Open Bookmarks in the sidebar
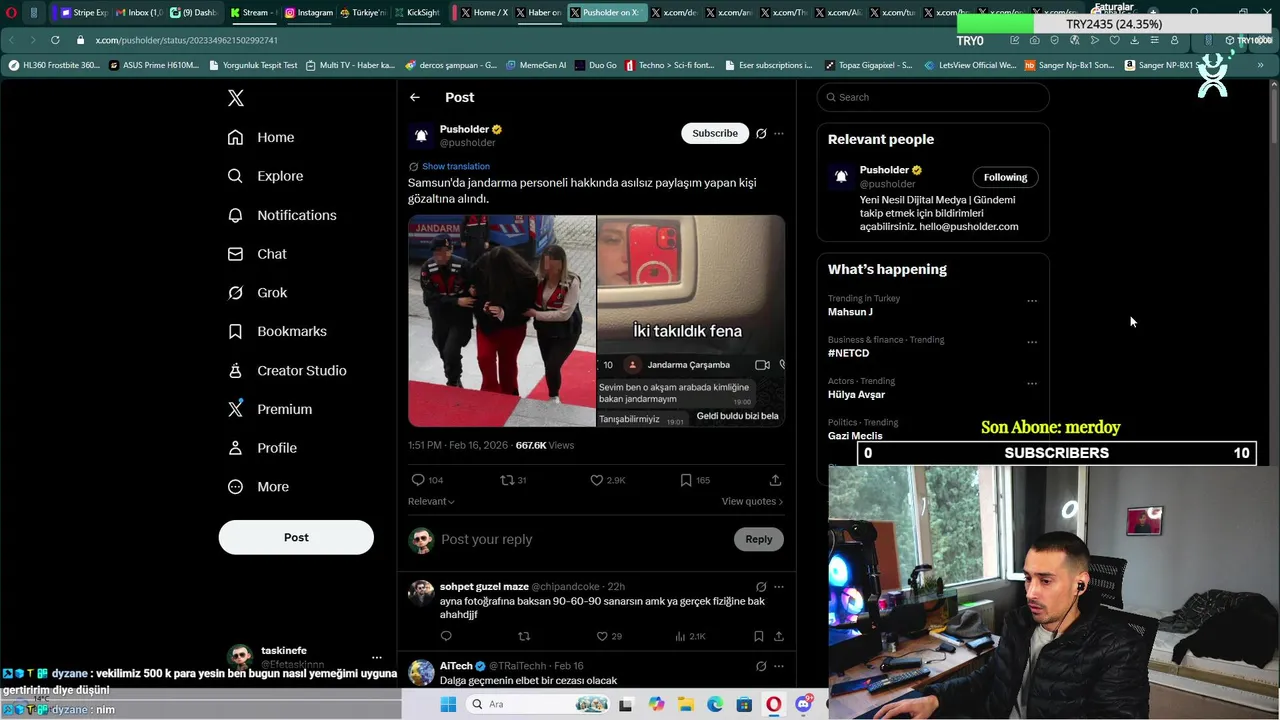 click(x=277, y=331)
